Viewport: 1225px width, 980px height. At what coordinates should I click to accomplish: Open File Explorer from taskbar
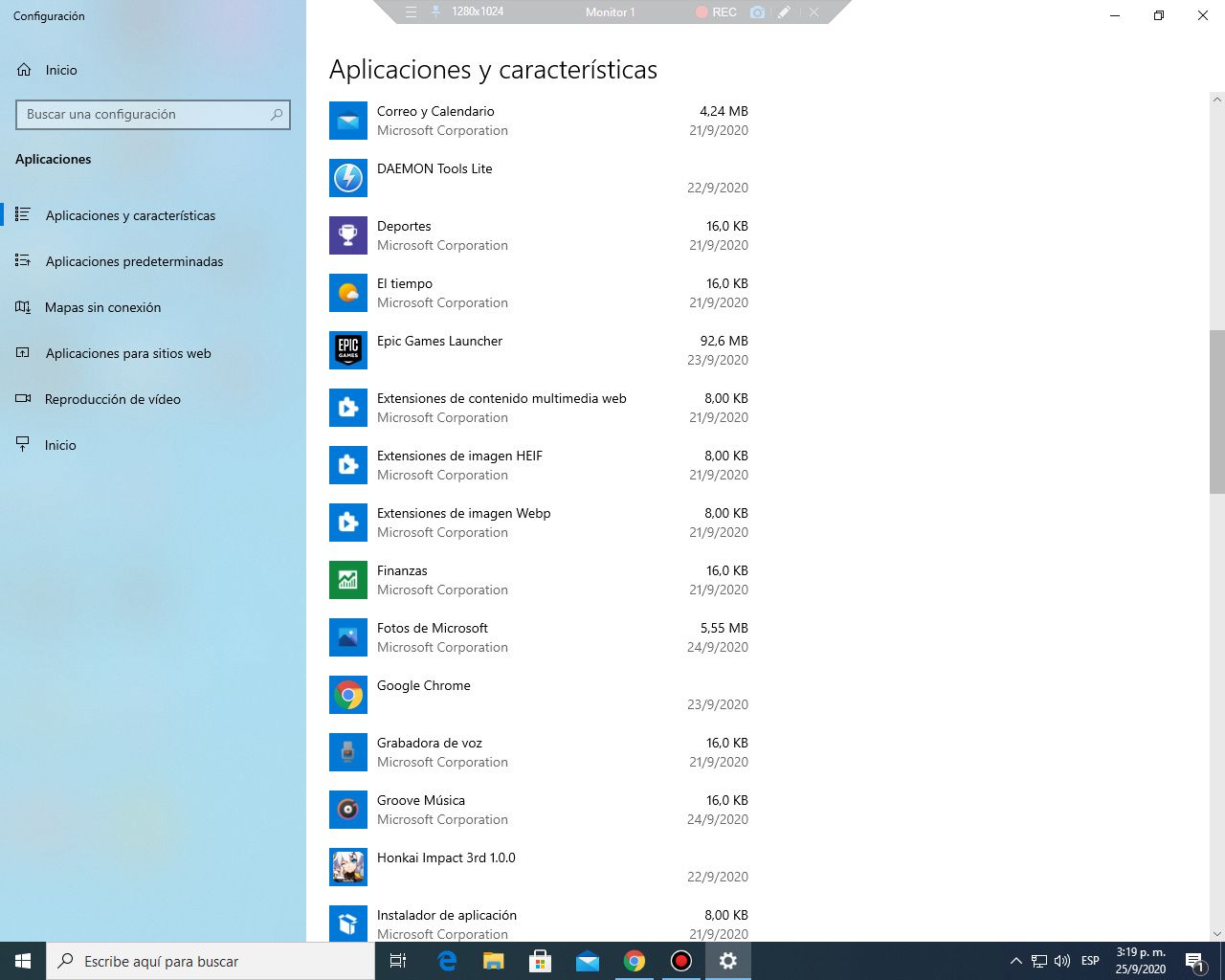493,961
